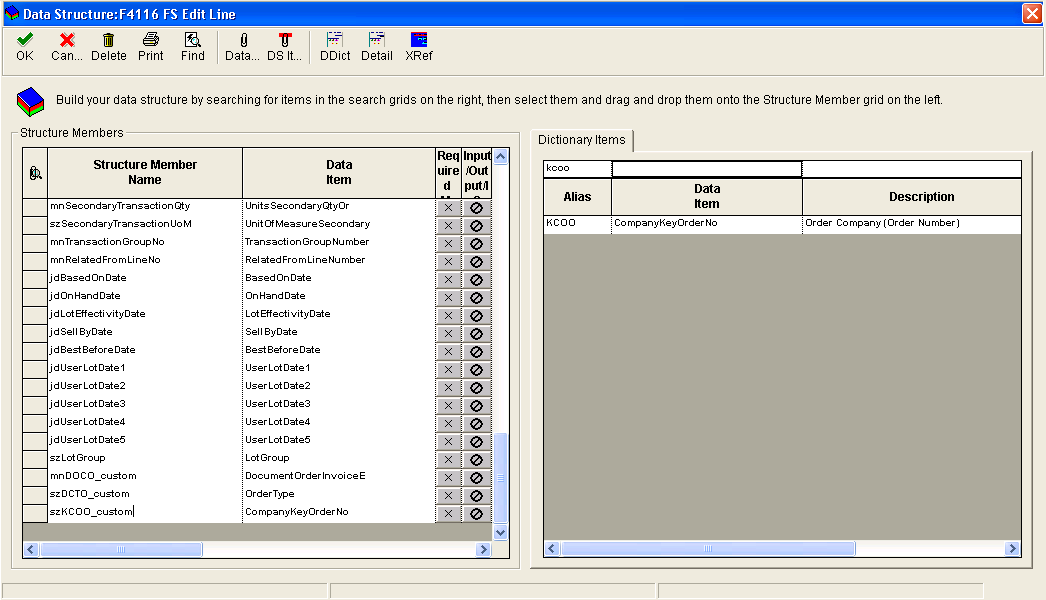
Task: Click the Detail toolbar icon
Action: point(377,40)
